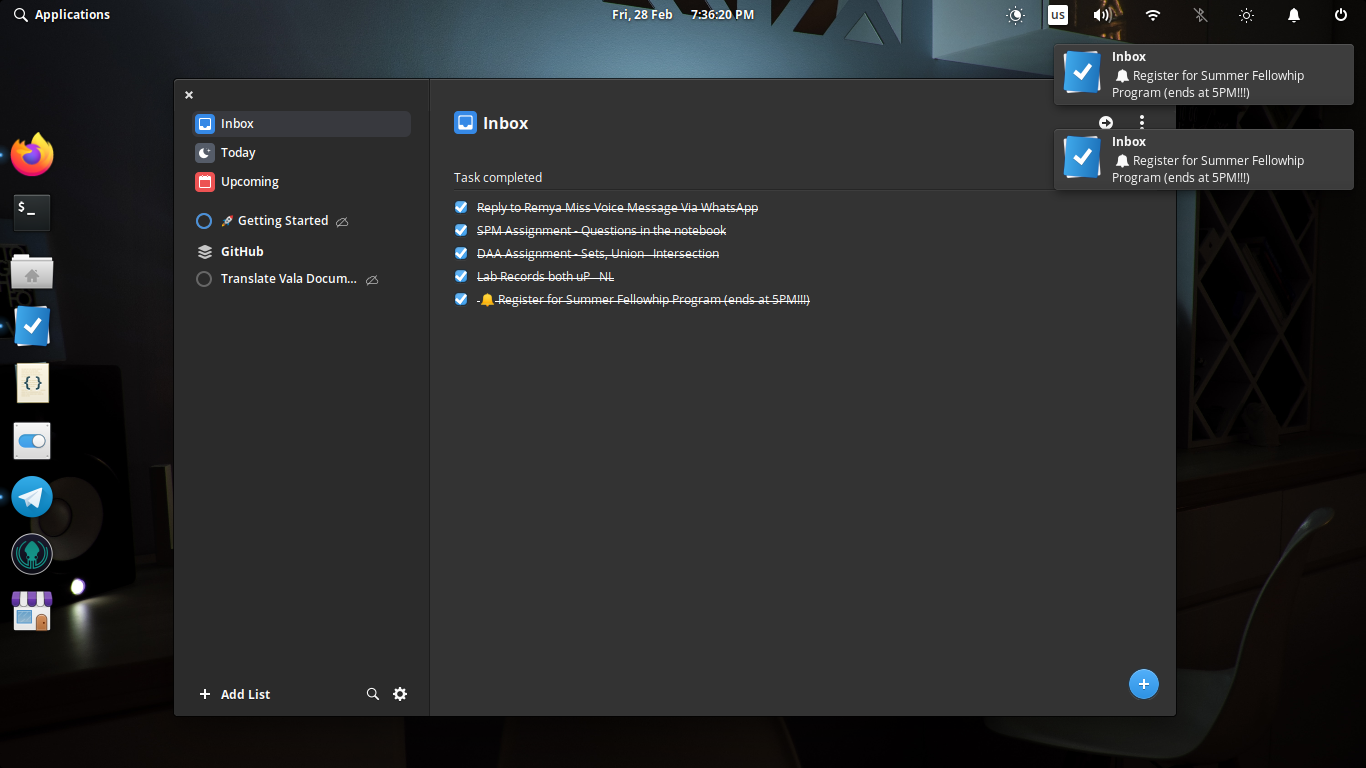This screenshot has width=1366, height=768.
Task: Open the power session menu
Action: coord(1341,15)
